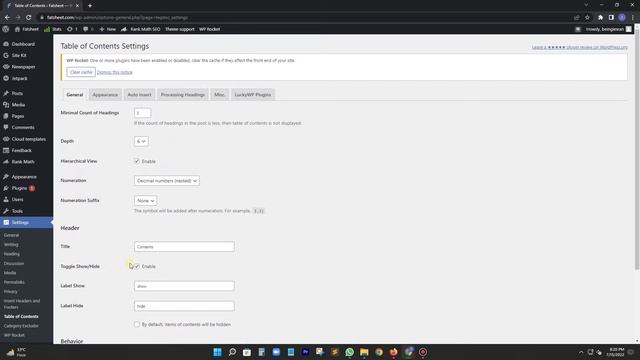This screenshot has height=360, width=640.
Task: Open Comments in sidebar
Action: pos(23,128)
